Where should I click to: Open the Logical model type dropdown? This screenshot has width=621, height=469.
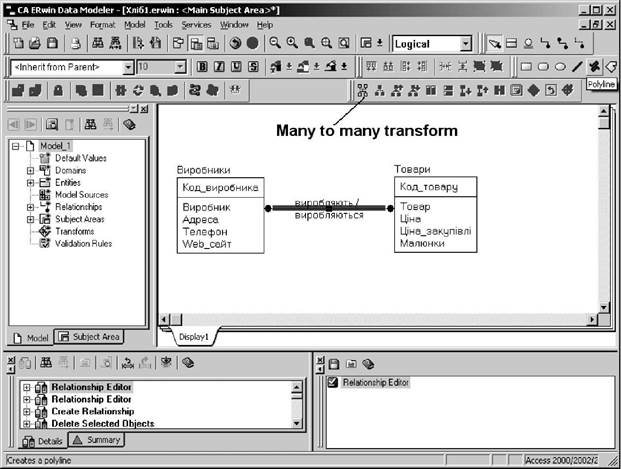(465, 44)
